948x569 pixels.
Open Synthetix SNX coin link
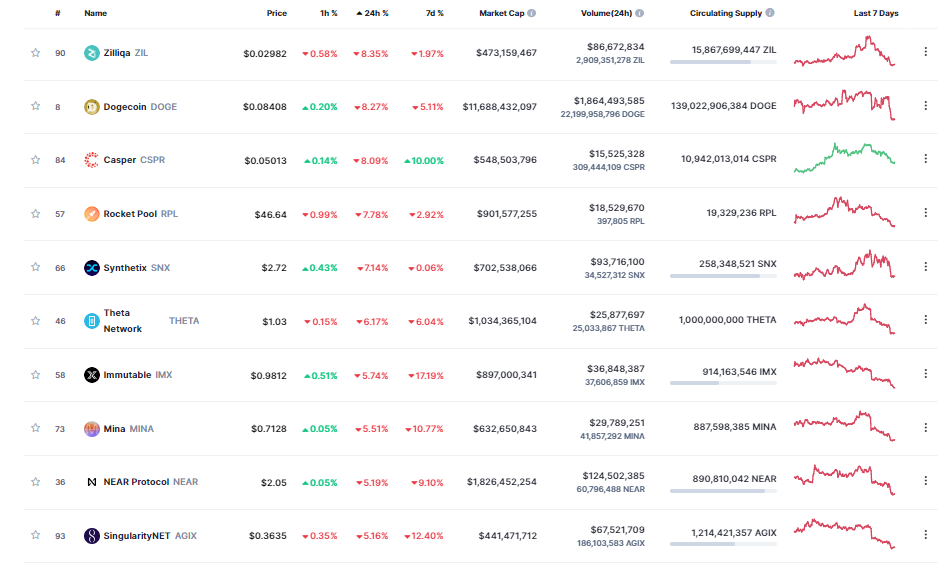[137, 267]
